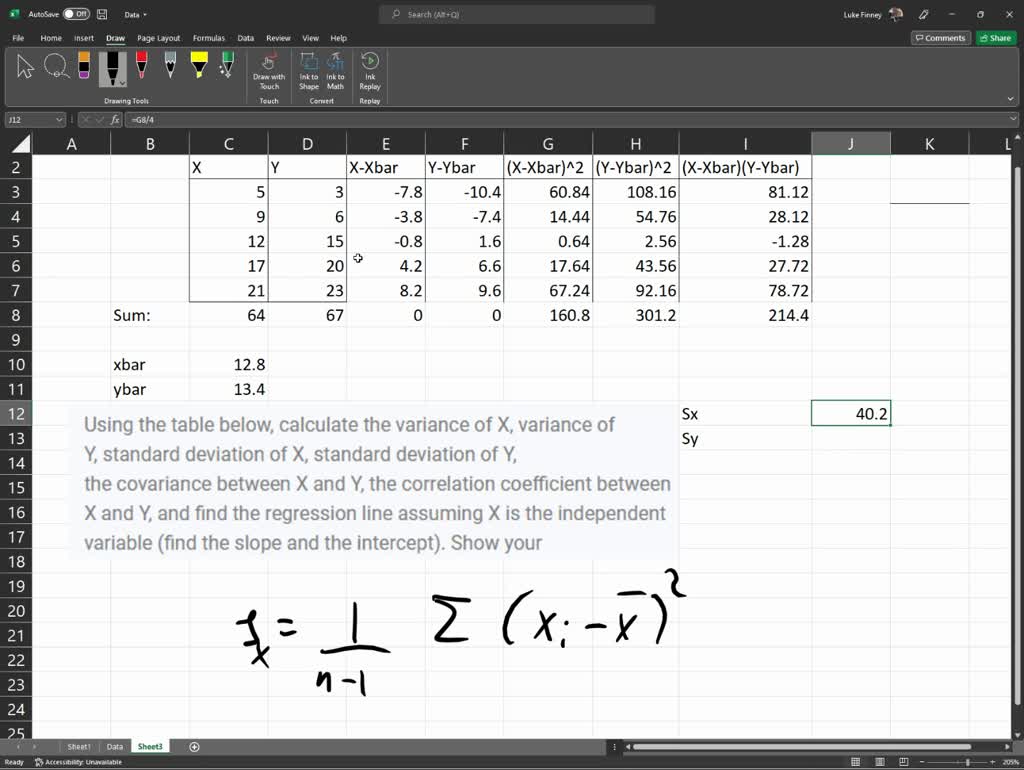Switch to Page Break Preview view
This screenshot has height=770, width=1024.
pyautogui.click(x=904, y=761)
